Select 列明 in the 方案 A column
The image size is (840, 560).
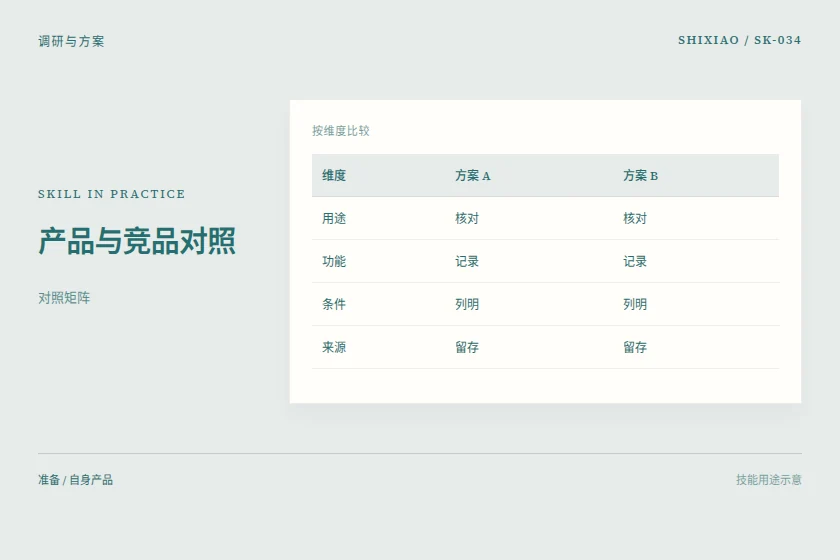click(x=467, y=304)
